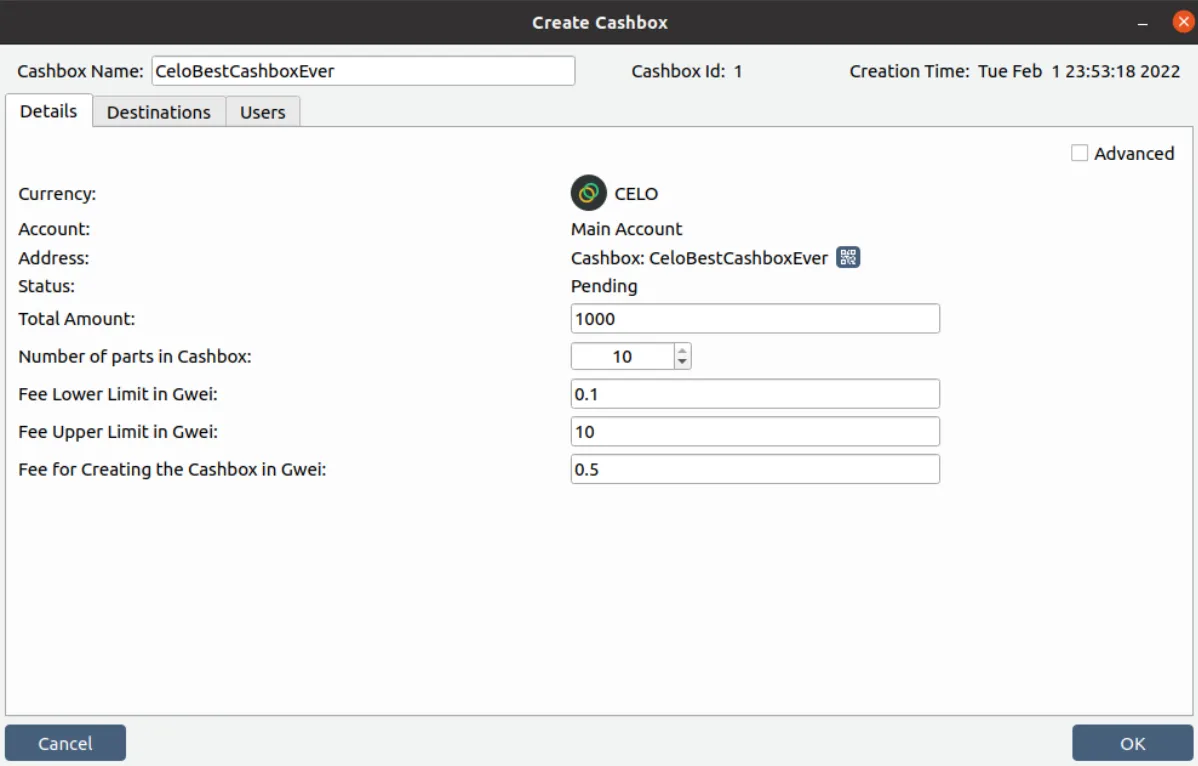Switch to the Destinations tab

(158, 112)
